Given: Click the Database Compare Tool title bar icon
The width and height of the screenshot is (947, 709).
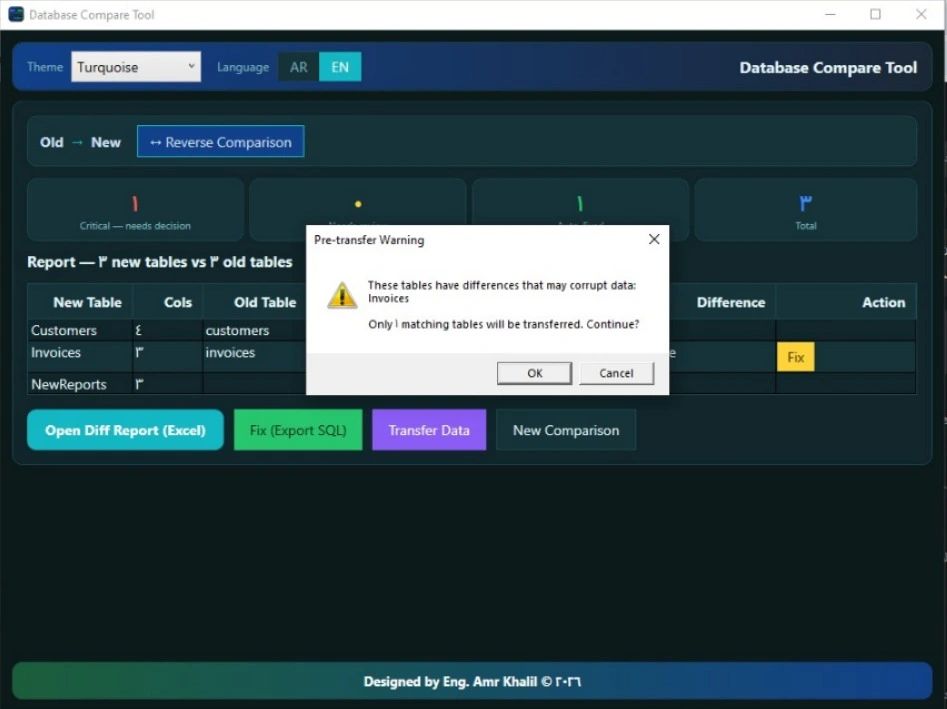Looking at the screenshot, I should [16, 14].
